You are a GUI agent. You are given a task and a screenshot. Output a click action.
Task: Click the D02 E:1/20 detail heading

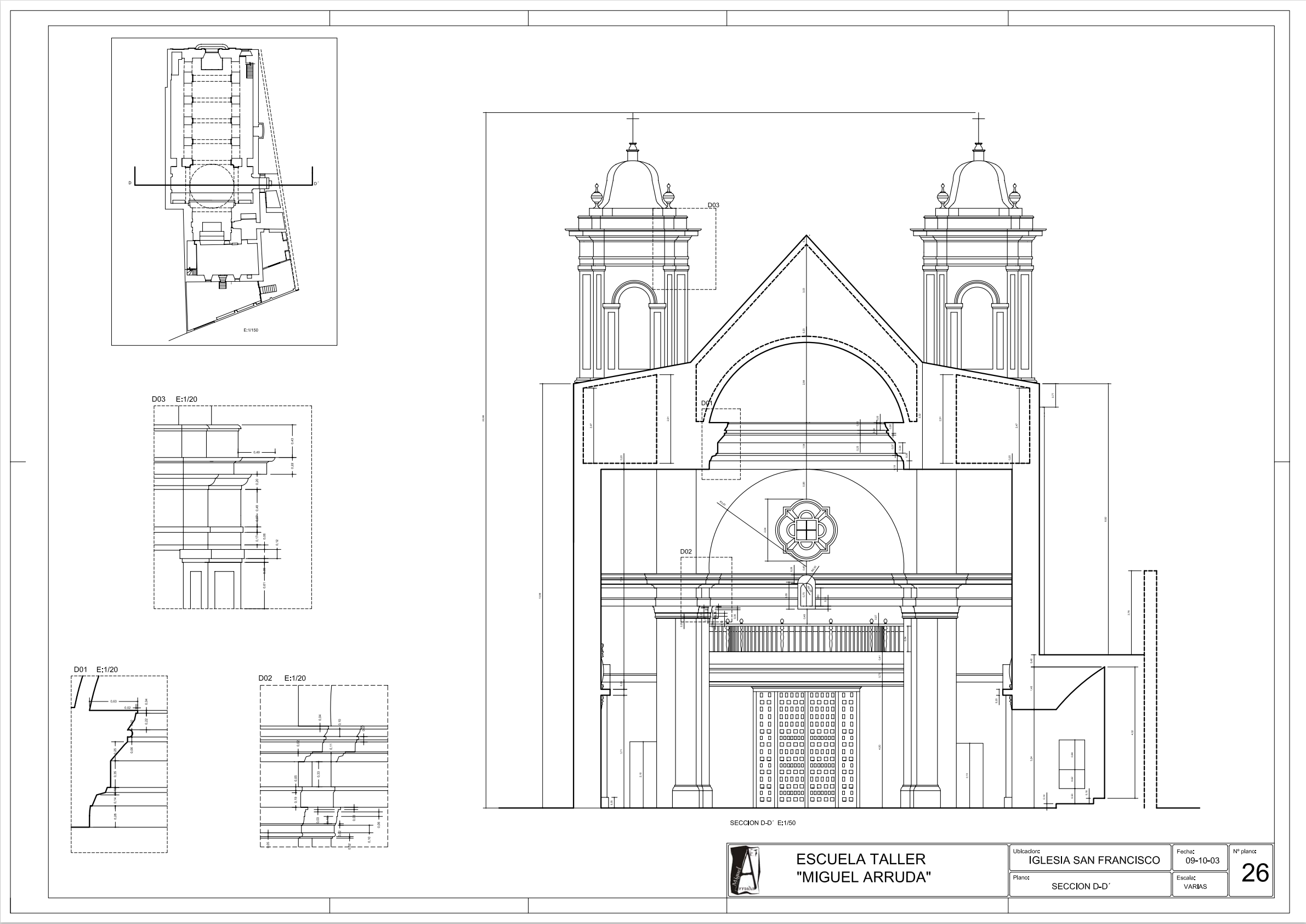(282, 678)
